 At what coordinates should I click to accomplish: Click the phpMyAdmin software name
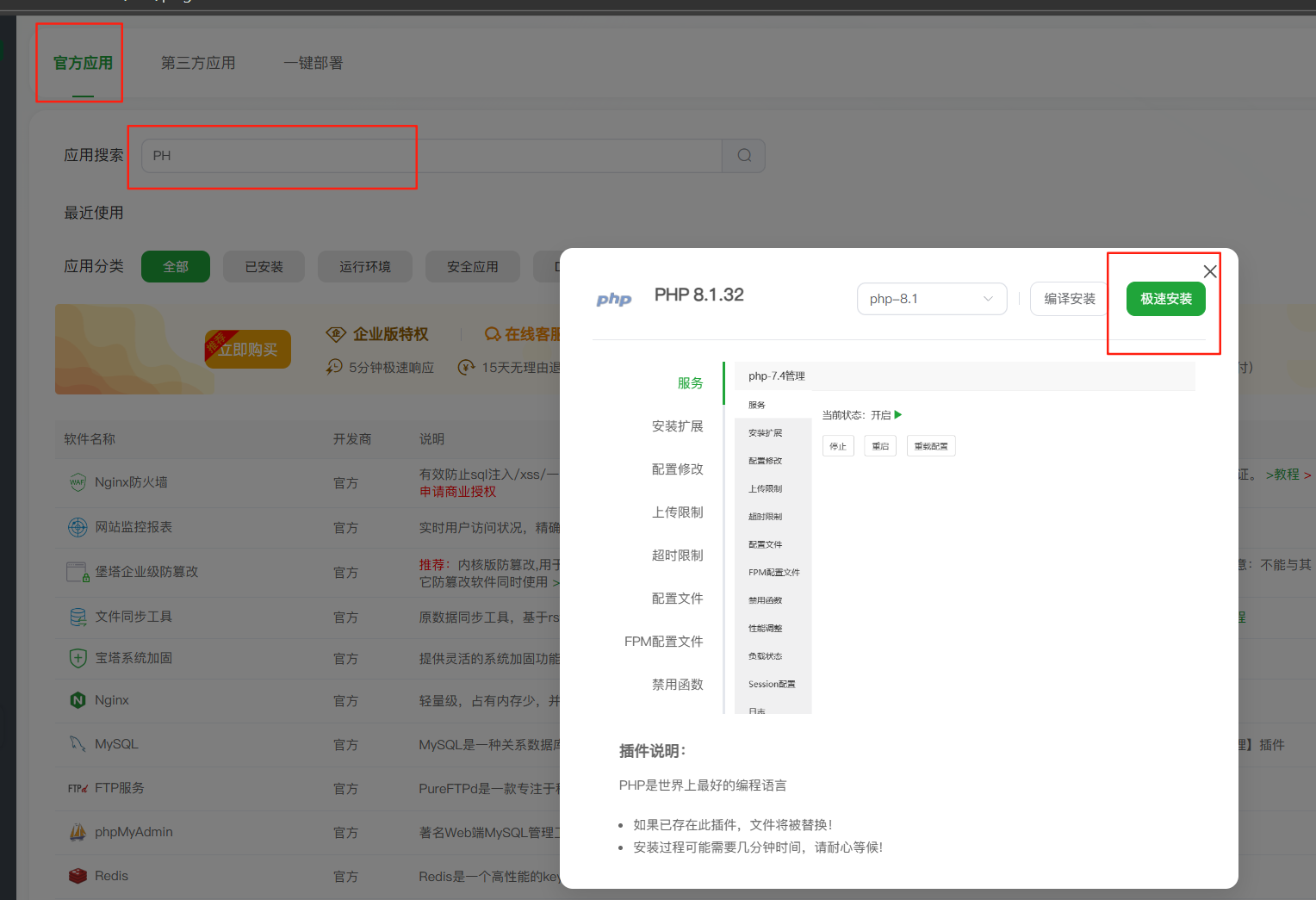[133, 832]
